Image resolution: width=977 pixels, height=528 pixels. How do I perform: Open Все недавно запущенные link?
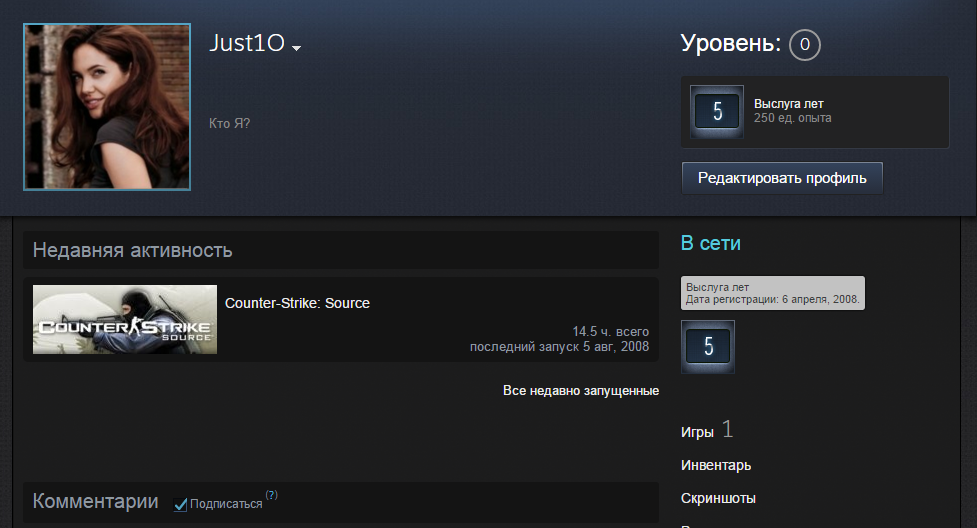tap(581, 391)
